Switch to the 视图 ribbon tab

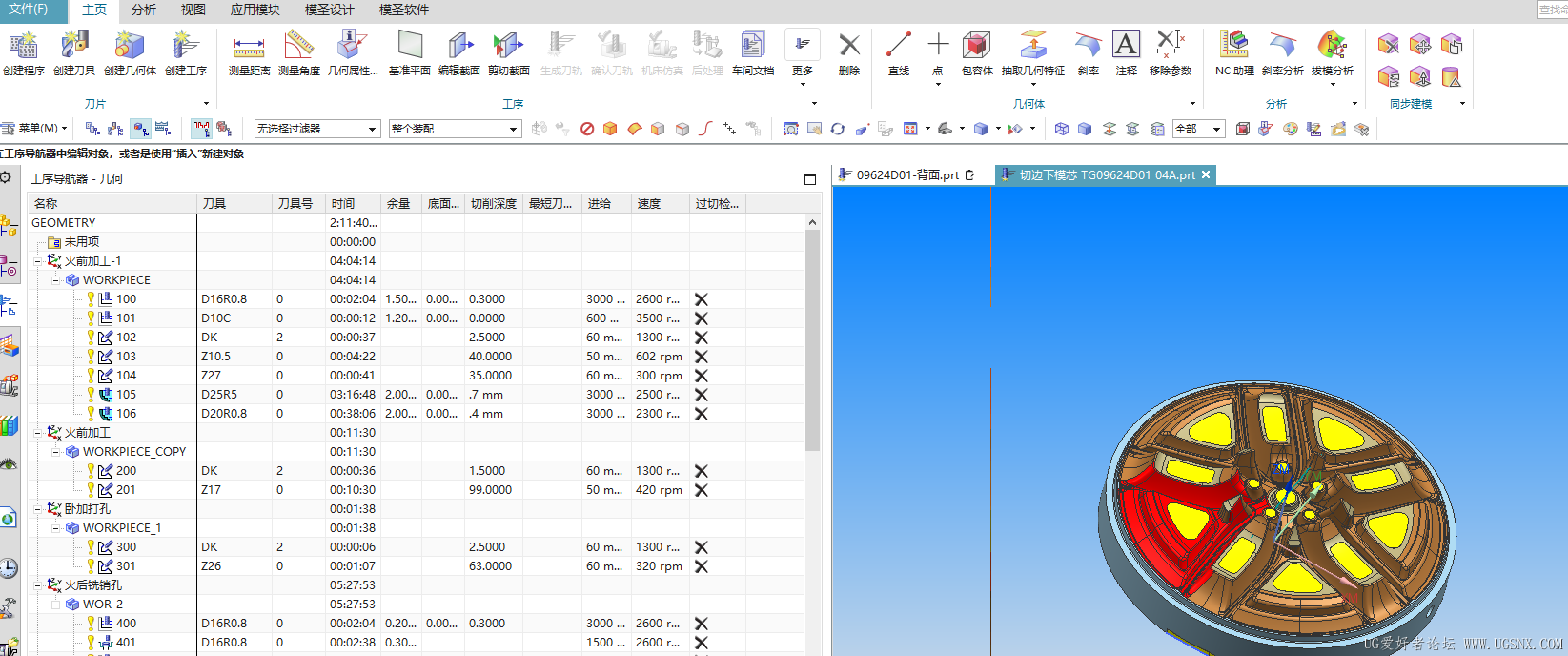193,10
